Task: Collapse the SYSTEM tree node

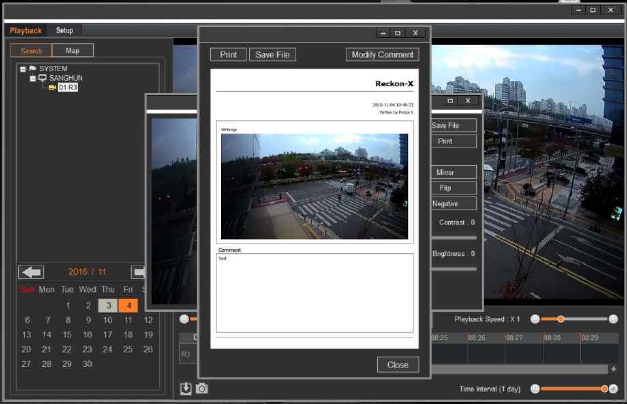Action: [23, 69]
